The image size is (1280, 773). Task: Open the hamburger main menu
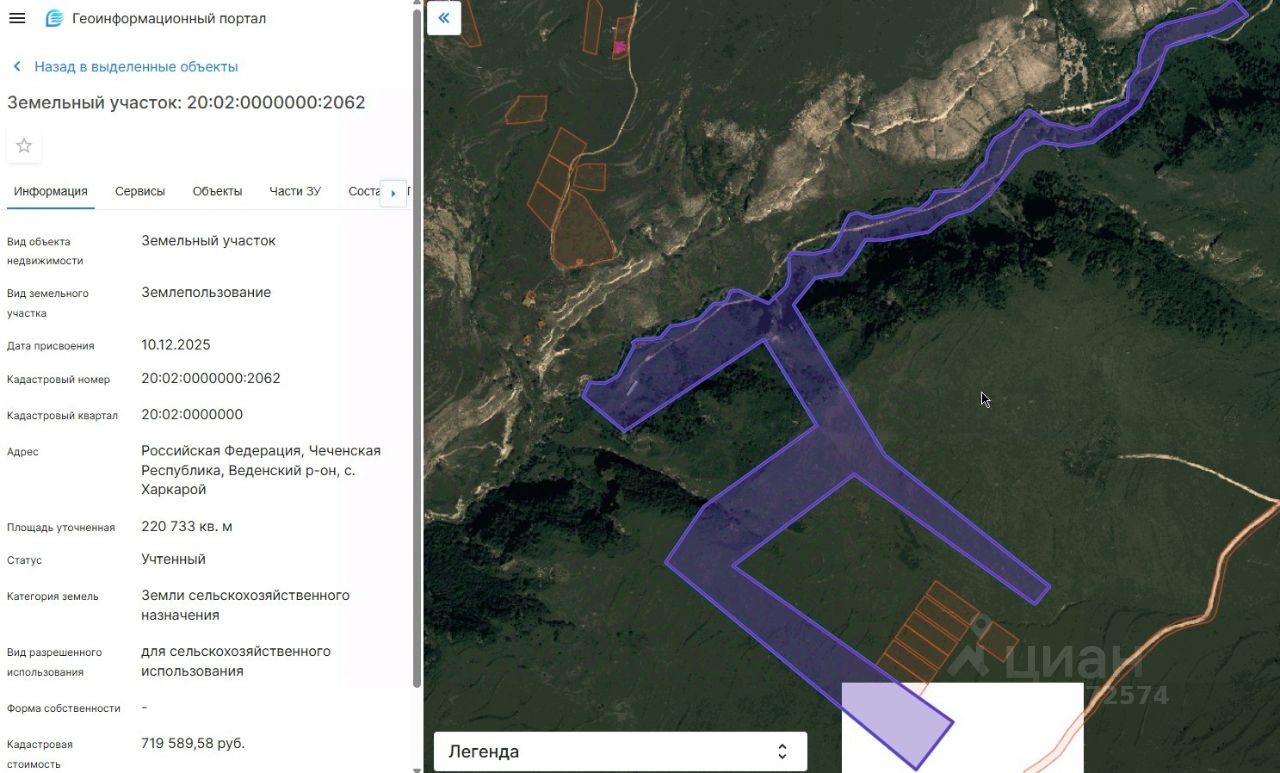coord(17,18)
